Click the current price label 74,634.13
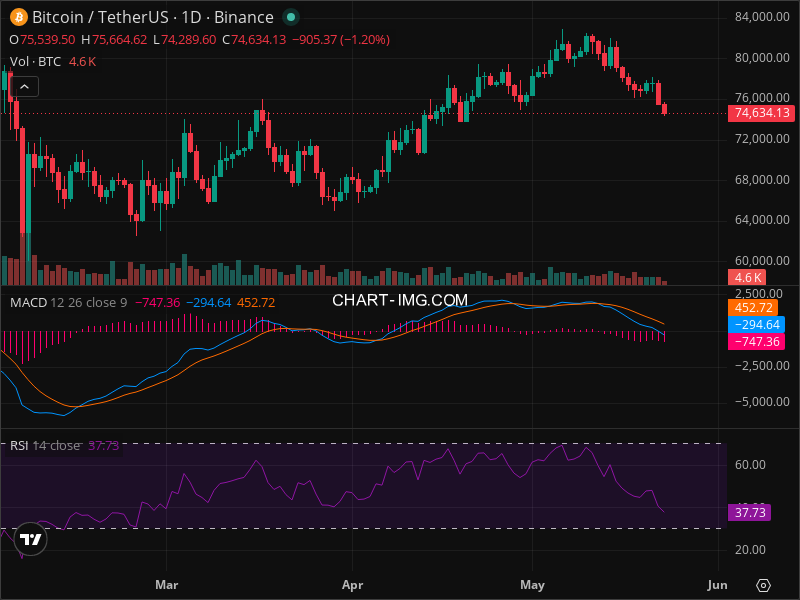Image resolution: width=800 pixels, height=600 pixels. point(761,113)
